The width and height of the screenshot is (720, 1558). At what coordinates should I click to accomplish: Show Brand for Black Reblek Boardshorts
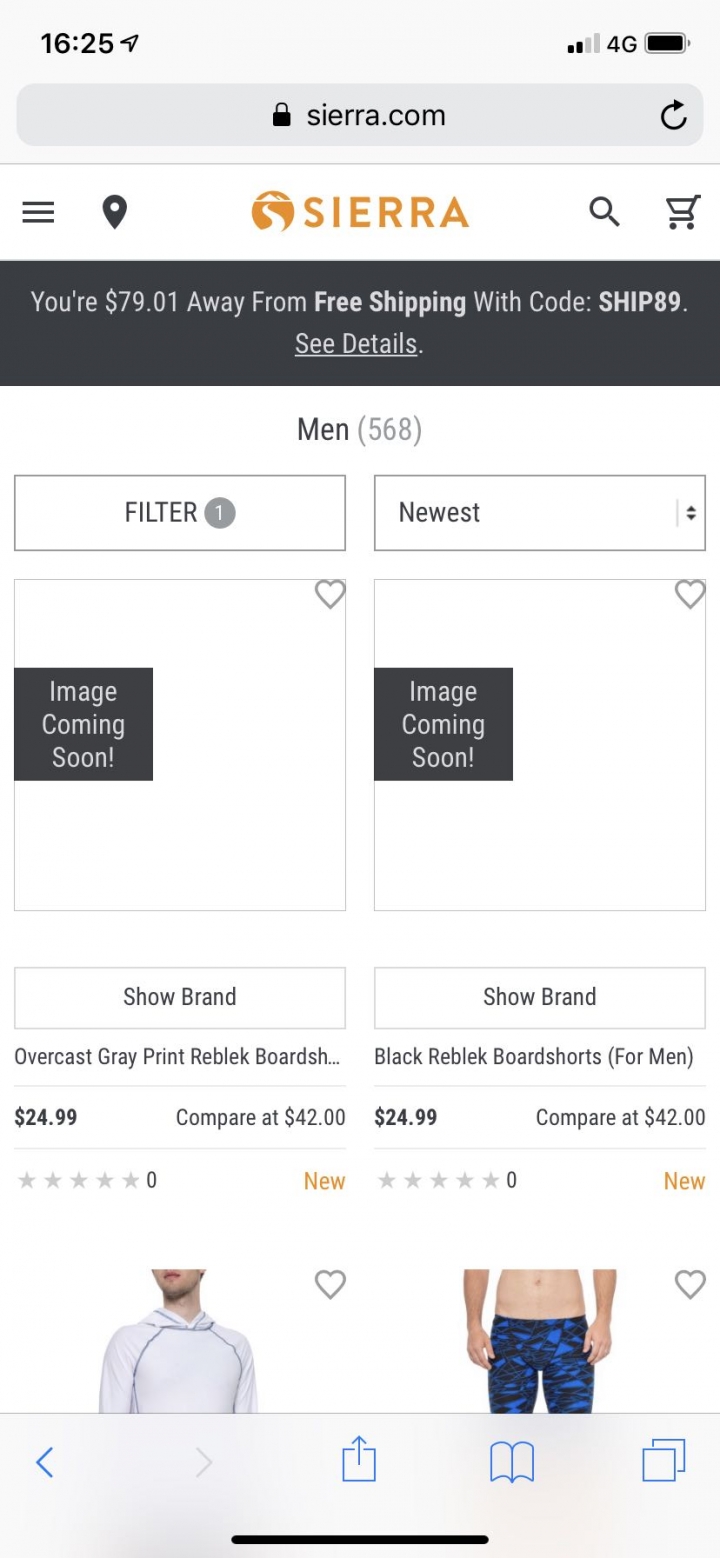540,997
